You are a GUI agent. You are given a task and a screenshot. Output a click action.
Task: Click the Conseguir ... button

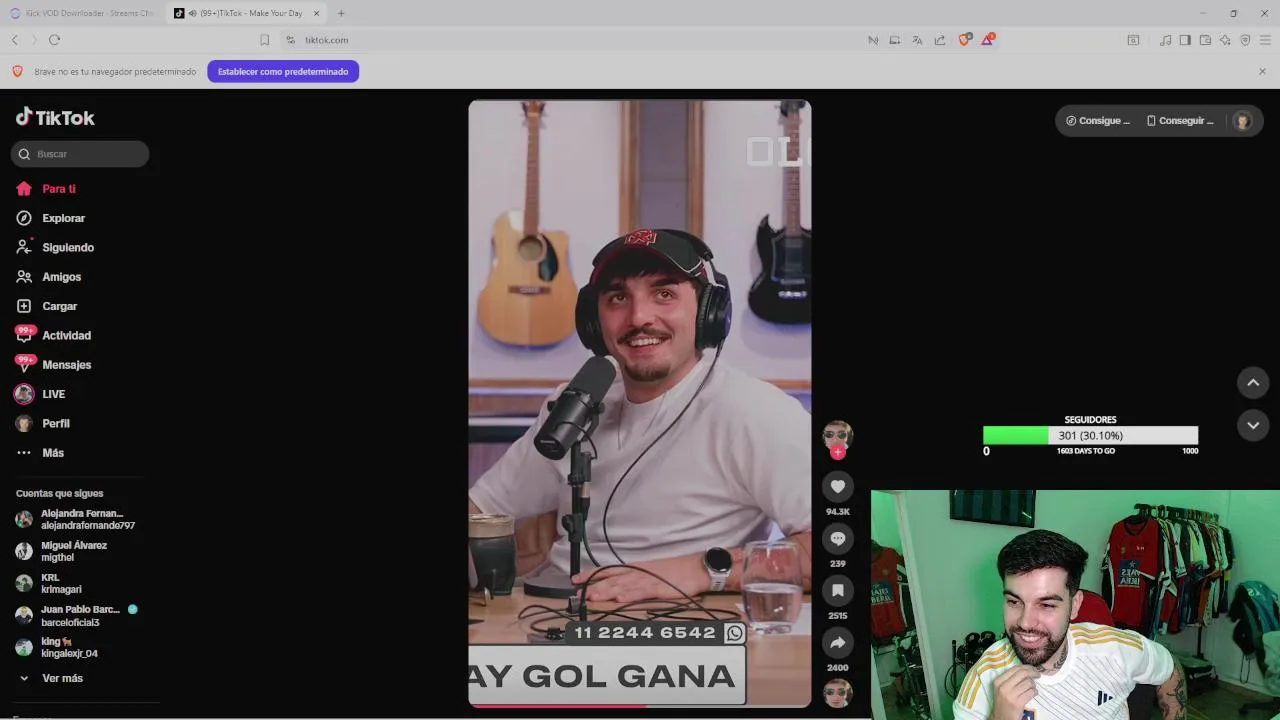tap(1180, 120)
